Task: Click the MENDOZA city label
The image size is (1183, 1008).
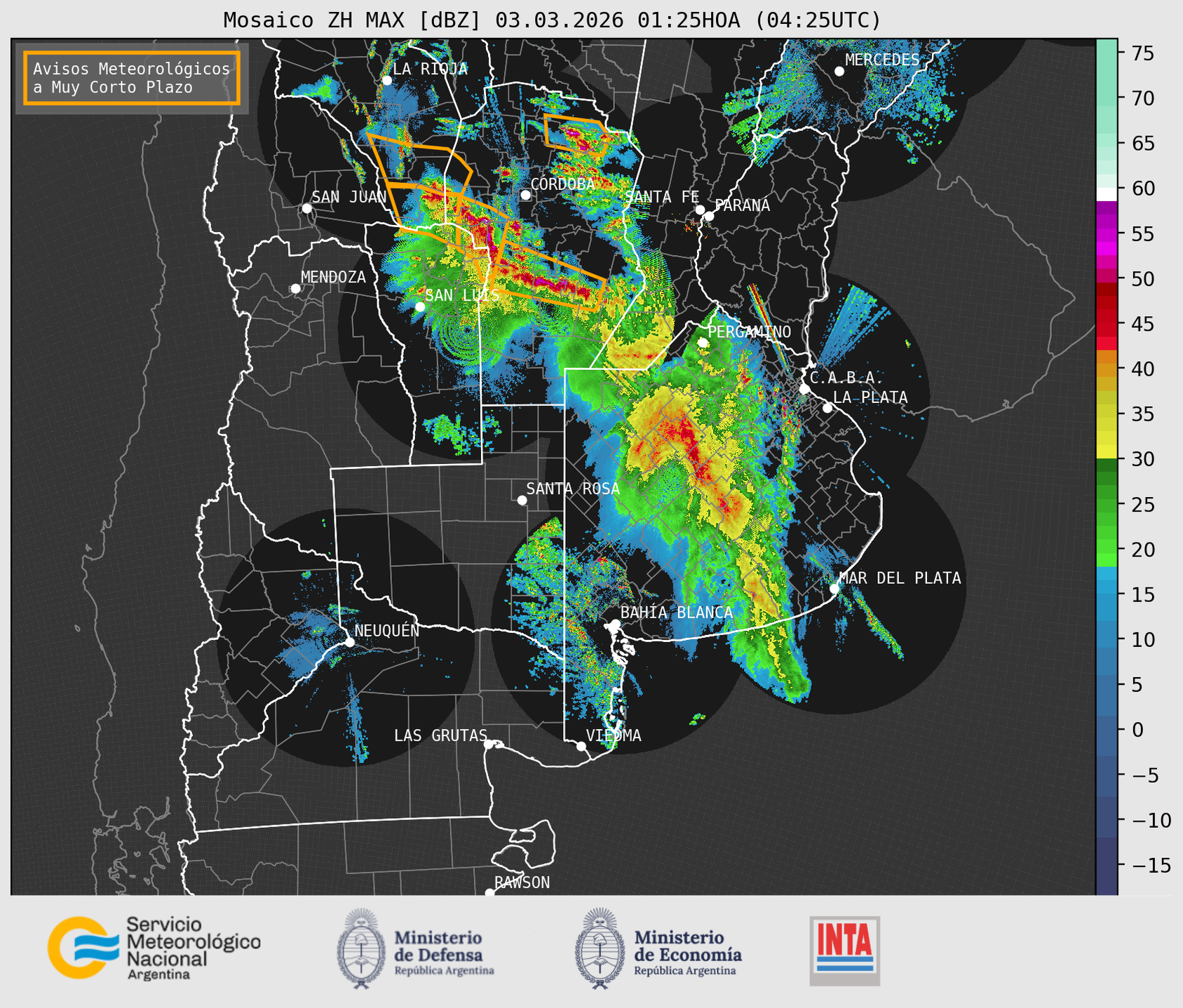Action: tap(333, 277)
